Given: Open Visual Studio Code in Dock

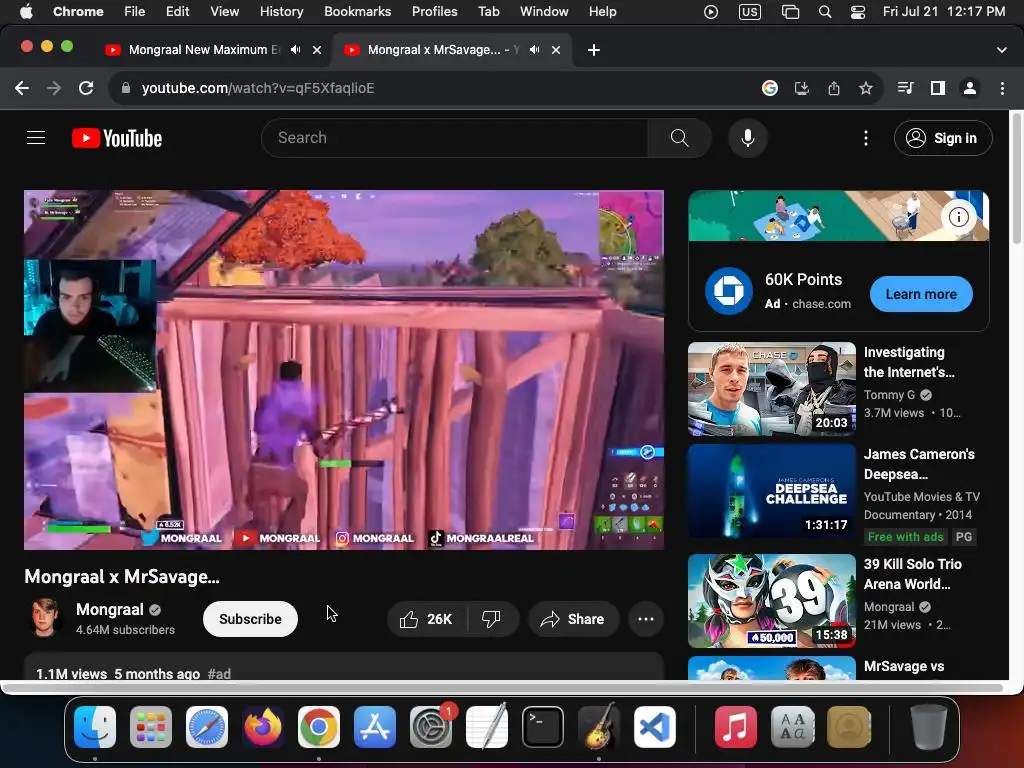Looking at the screenshot, I should [x=654, y=727].
